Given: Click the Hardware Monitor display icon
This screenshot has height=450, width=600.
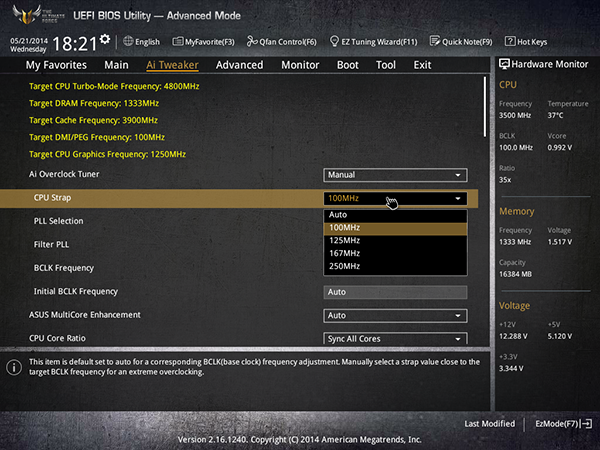Looking at the screenshot, I should tap(504, 64).
